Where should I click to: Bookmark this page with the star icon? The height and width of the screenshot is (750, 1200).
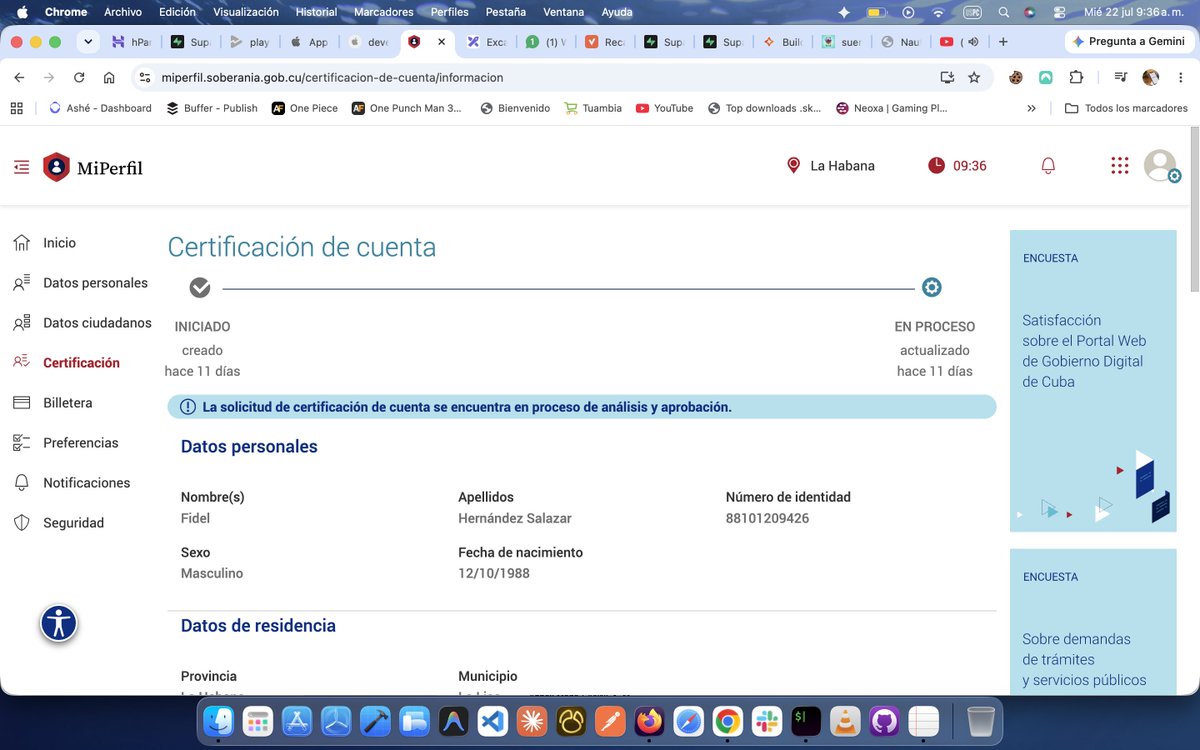tap(974, 77)
